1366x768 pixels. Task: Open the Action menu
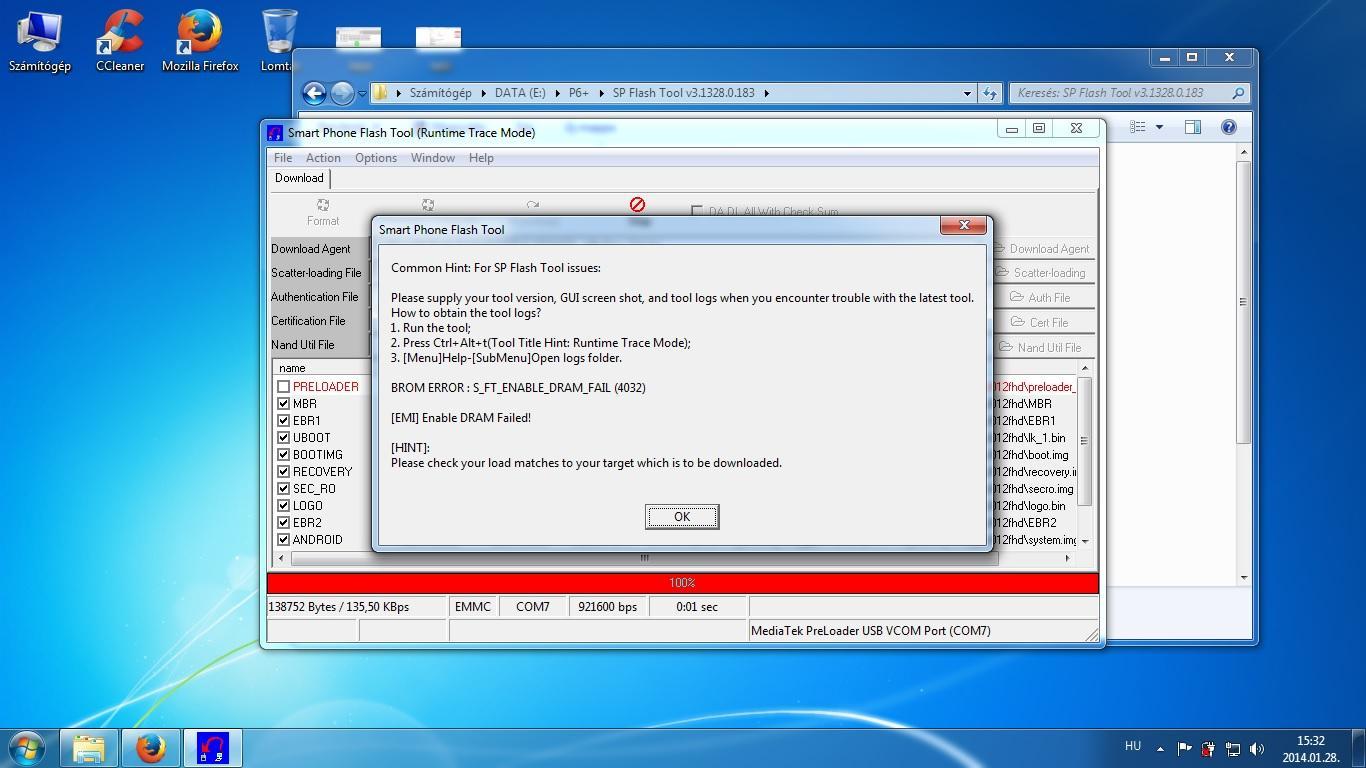point(323,158)
